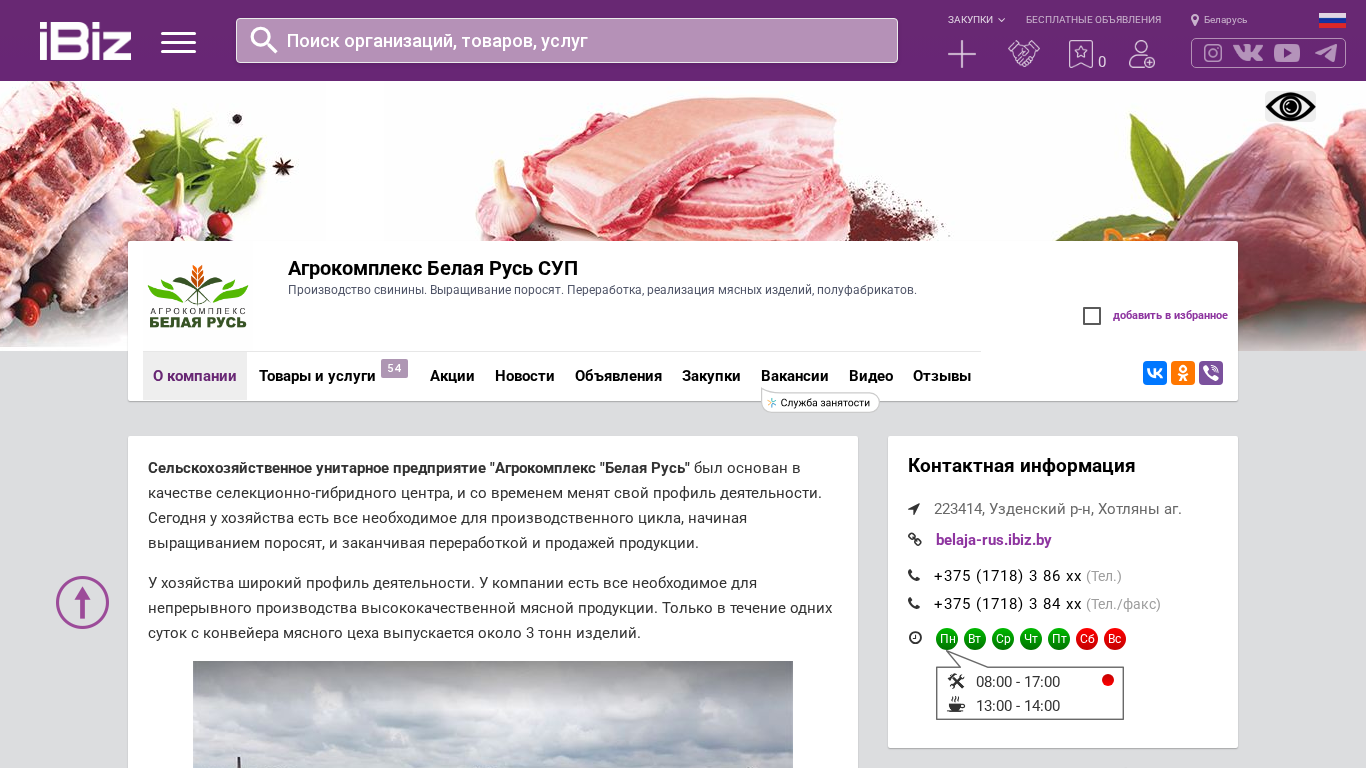Open the iBiz home logo

pos(85,41)
